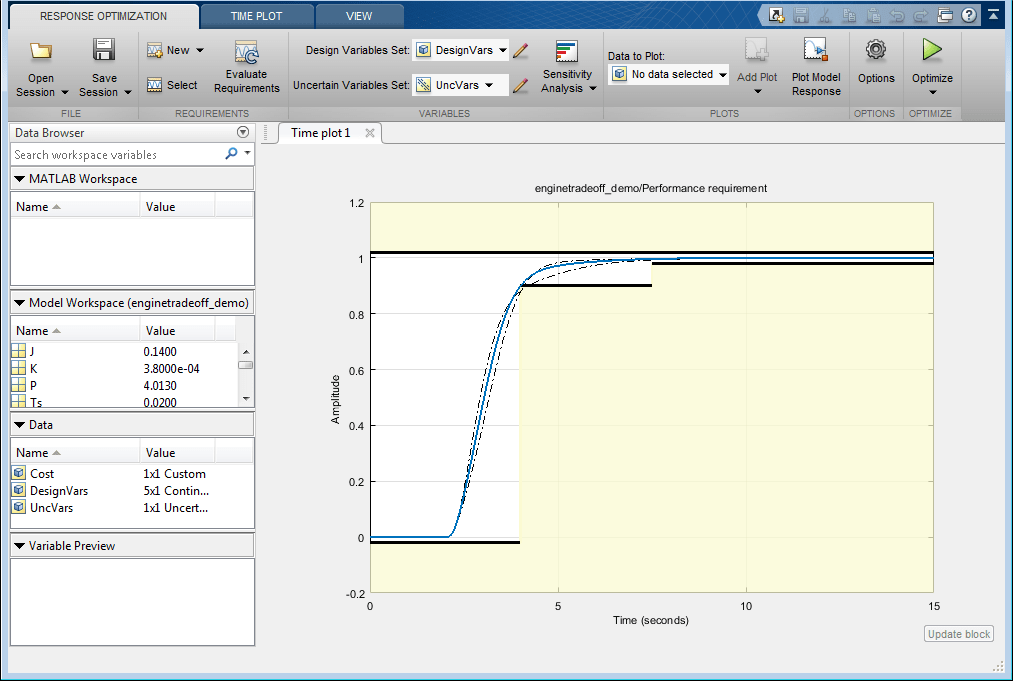Viewport: 1013px width, 681px height.
Task: Click the Select requirements button
Action: tap(172, 85)
